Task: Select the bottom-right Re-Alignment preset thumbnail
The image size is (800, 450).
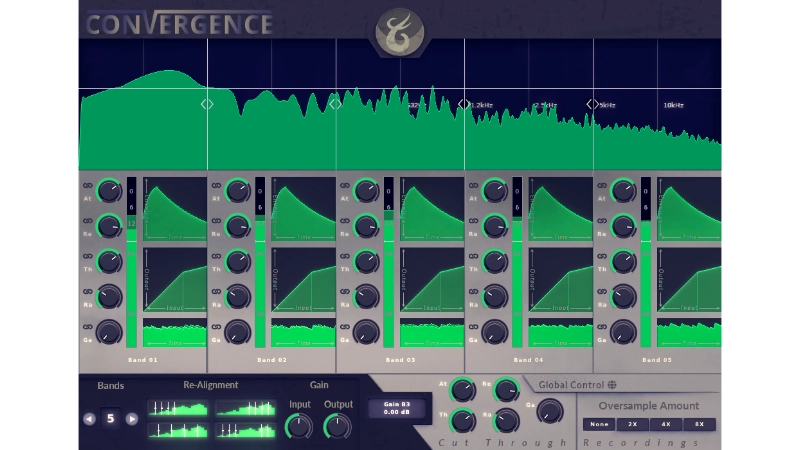Action: pos(245,430)
